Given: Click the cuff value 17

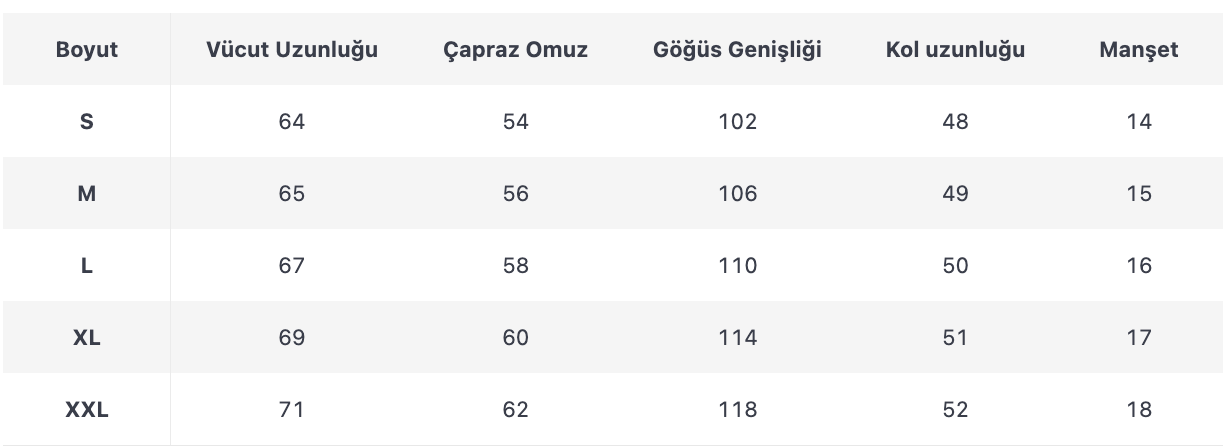Looking at the screenshot, I should coord(1139,338).
